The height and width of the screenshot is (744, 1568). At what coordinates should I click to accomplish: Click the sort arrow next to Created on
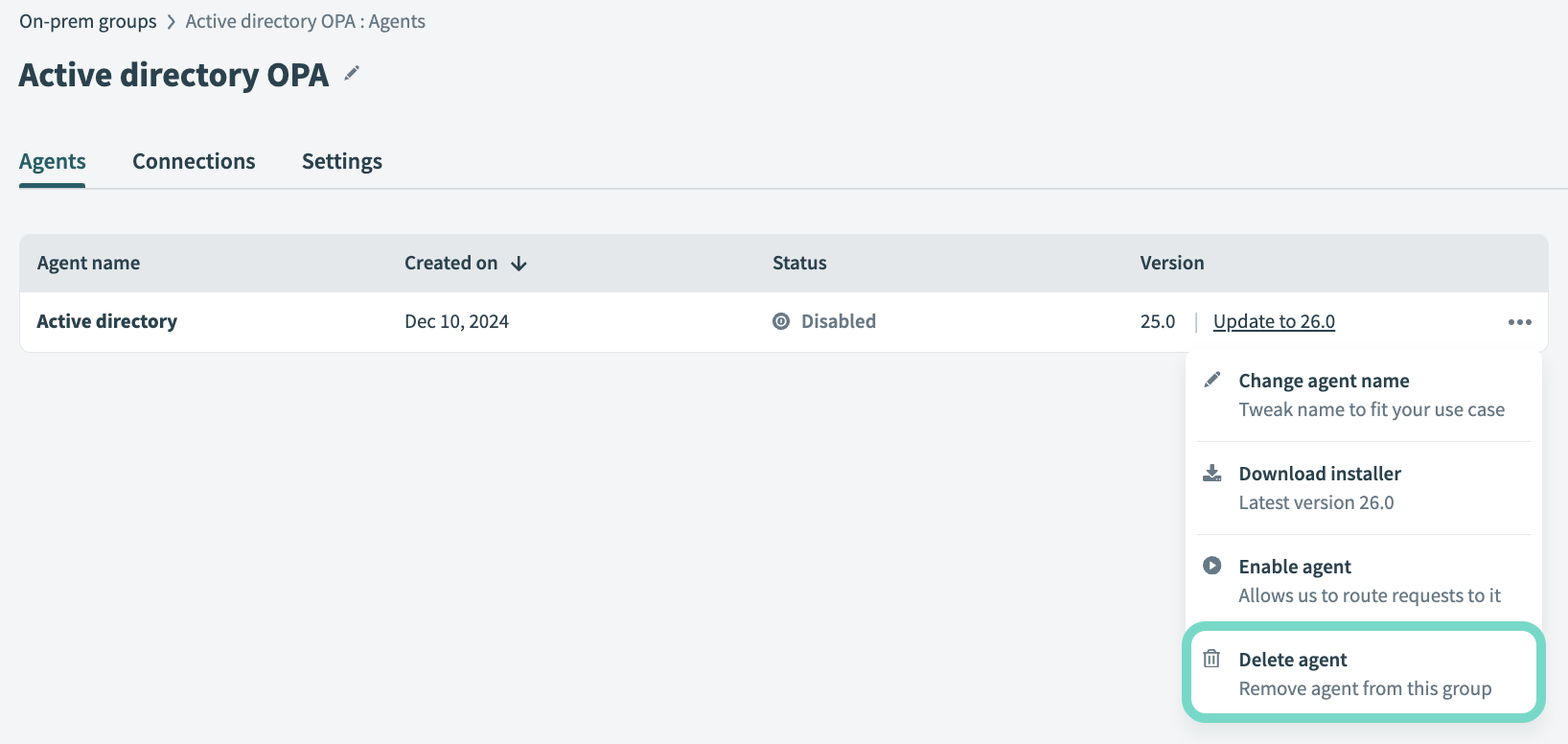pyautogui.click(x=519, y=264)
